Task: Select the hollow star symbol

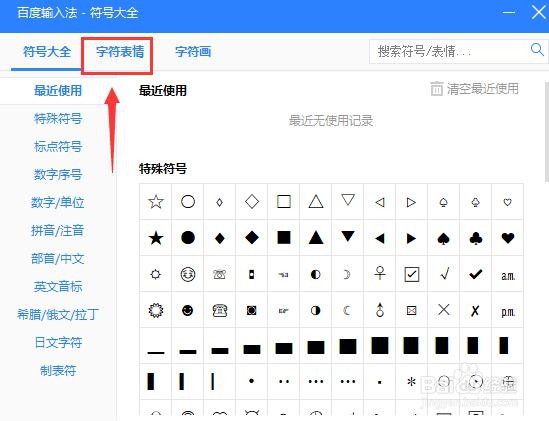Action: click(x=156, y=202)
